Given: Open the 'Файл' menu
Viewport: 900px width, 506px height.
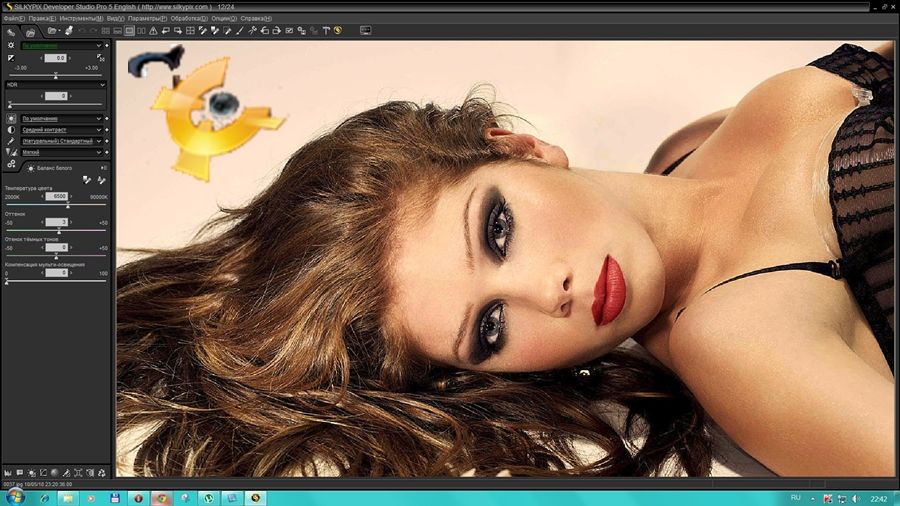Looking at the screenshot, I should coord(14,18).
